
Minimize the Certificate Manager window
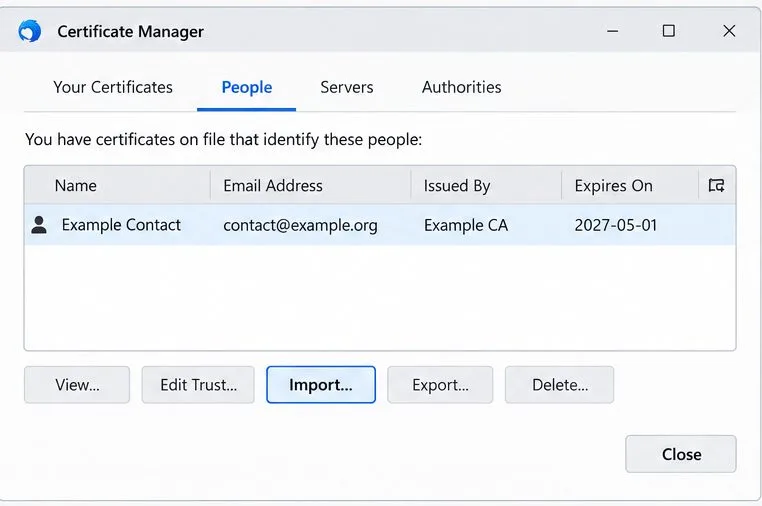coord(612,31)
